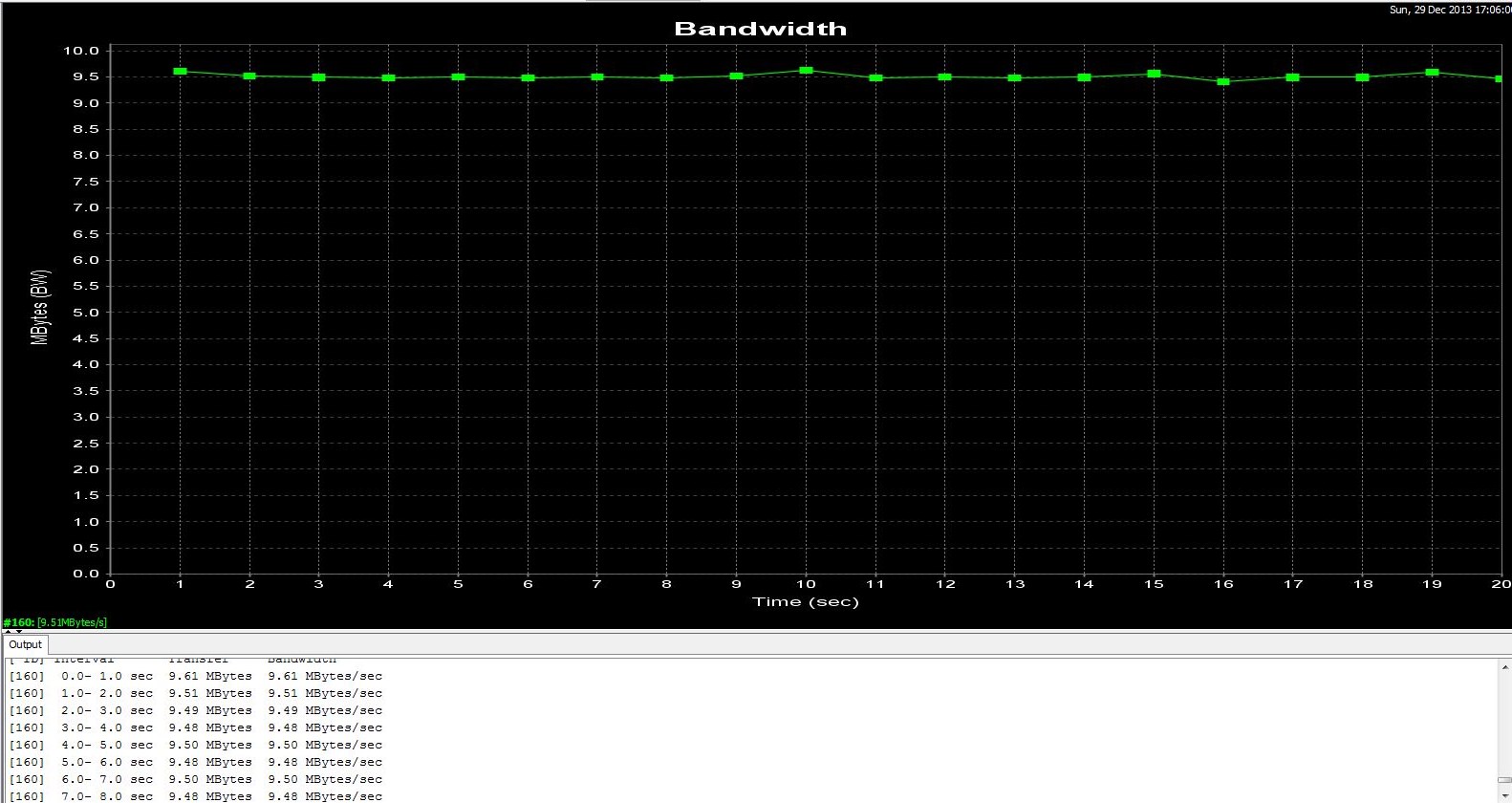Click the date and time stamp

click(1449, 10)
